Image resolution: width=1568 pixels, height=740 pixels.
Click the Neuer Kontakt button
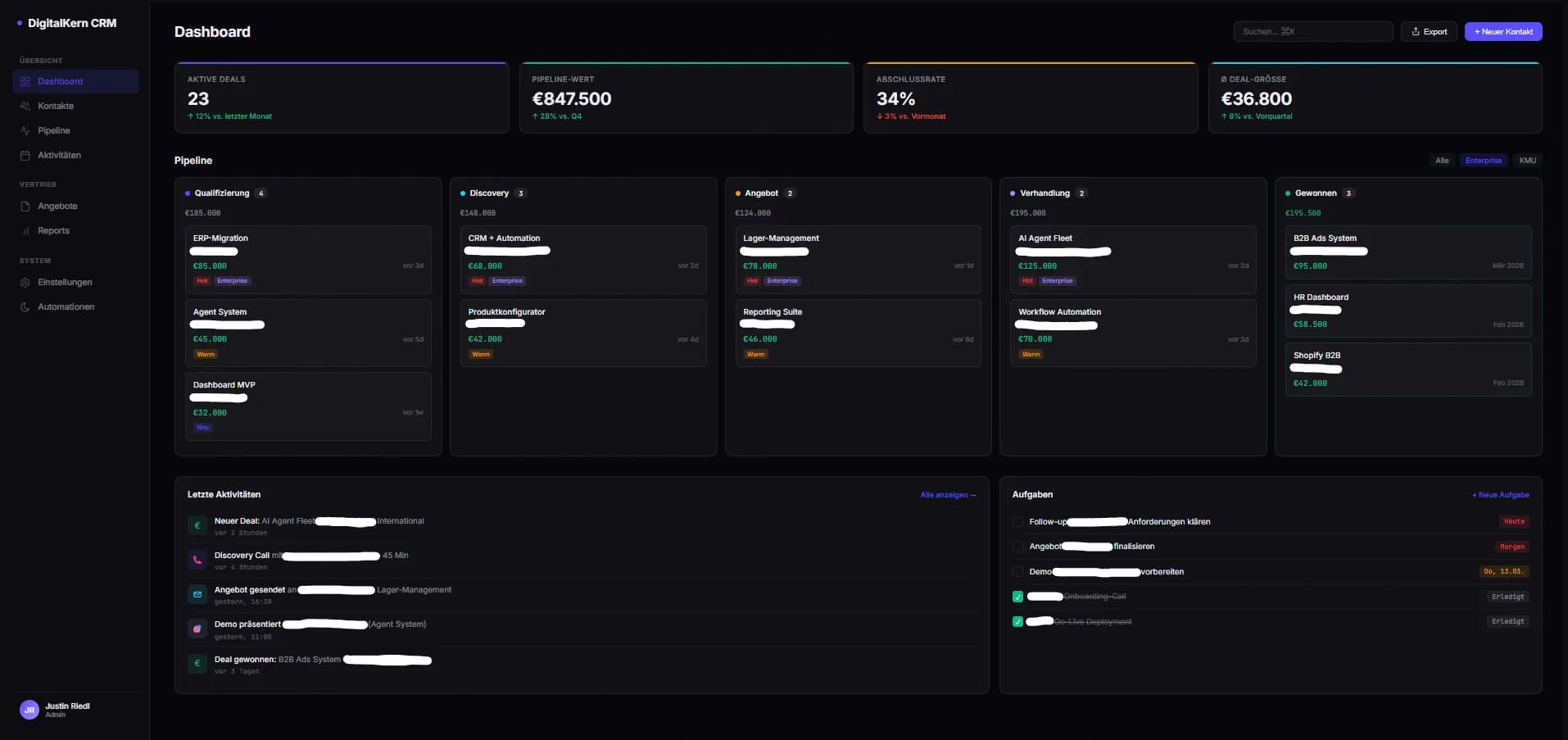1502,31
